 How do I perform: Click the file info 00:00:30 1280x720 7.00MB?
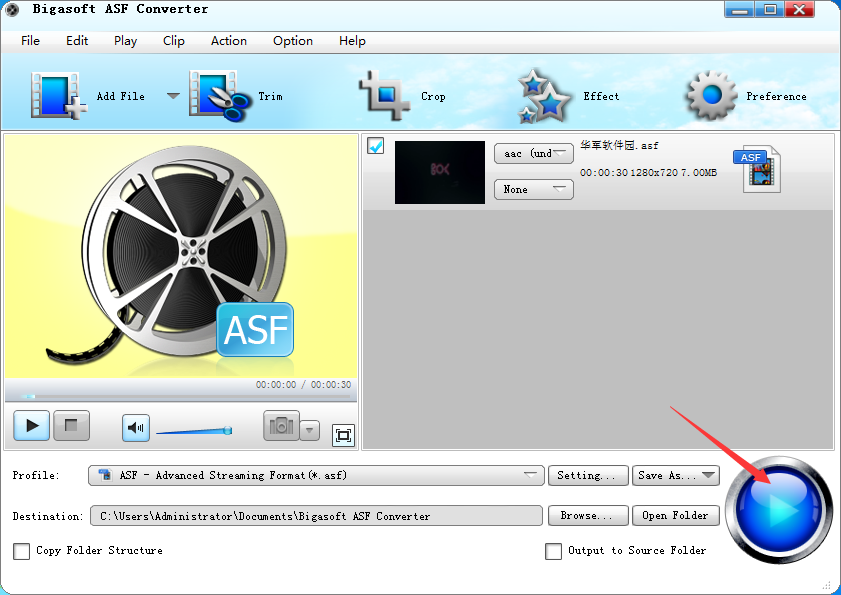pyautogui.click(x=648, y=173)
